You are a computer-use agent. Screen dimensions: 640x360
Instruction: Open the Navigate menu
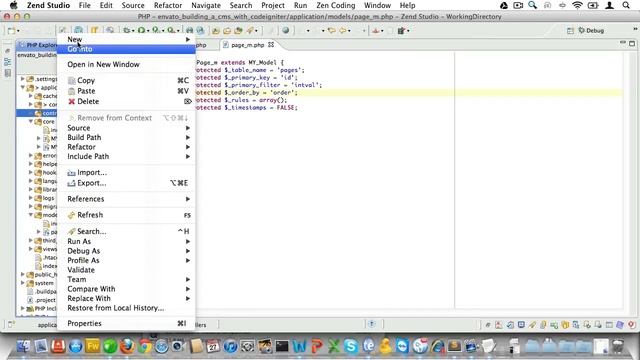pos(206,5)
